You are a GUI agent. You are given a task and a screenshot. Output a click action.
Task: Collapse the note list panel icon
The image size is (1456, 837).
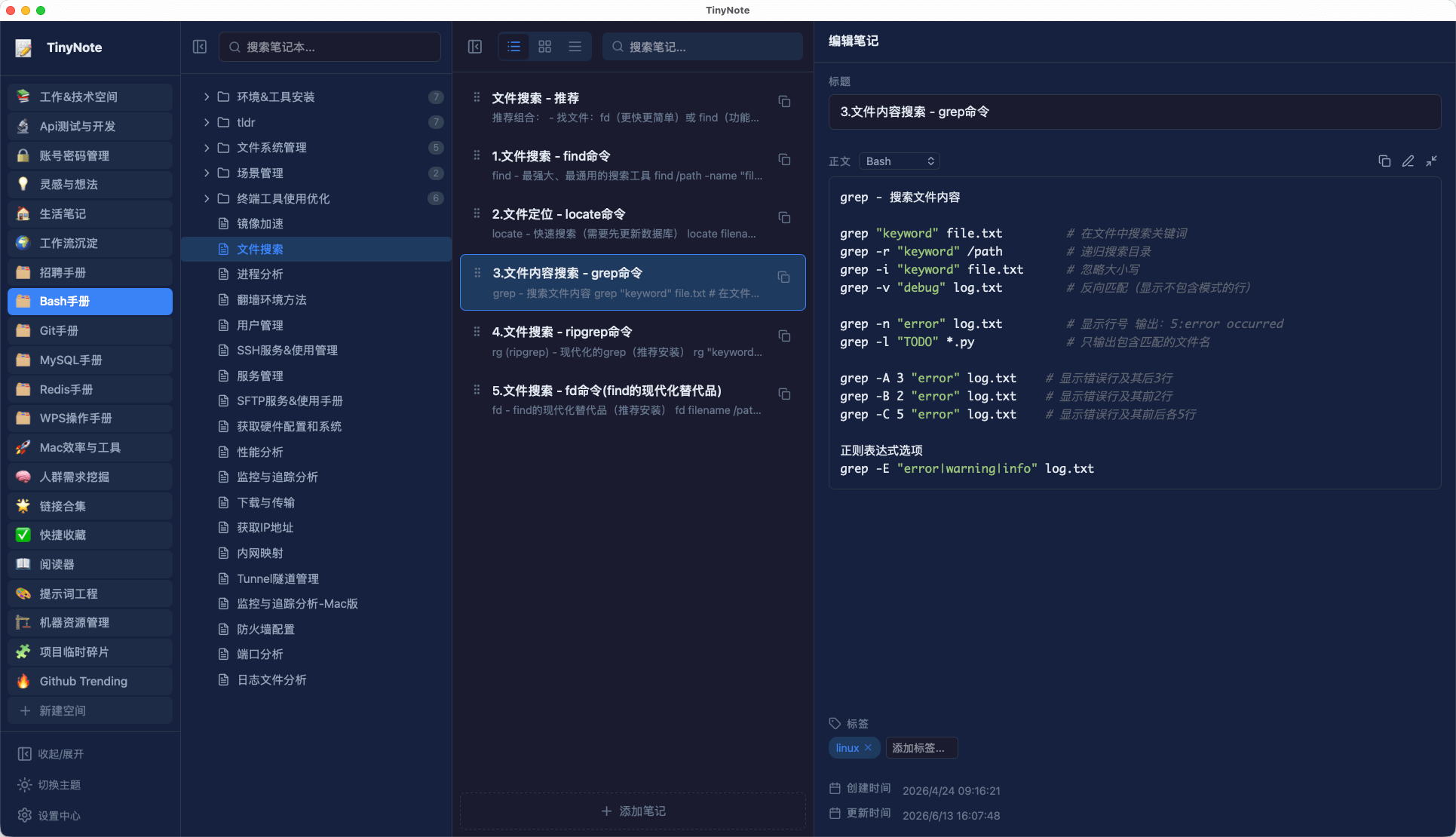(475, 47)
